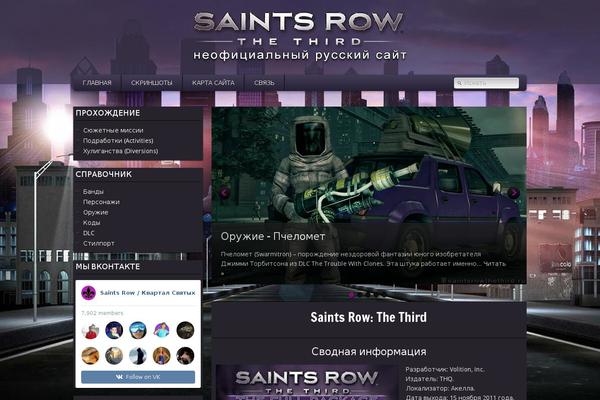Open the DLC reference link
Screen dimensions: 600x400
pos(89,233)
